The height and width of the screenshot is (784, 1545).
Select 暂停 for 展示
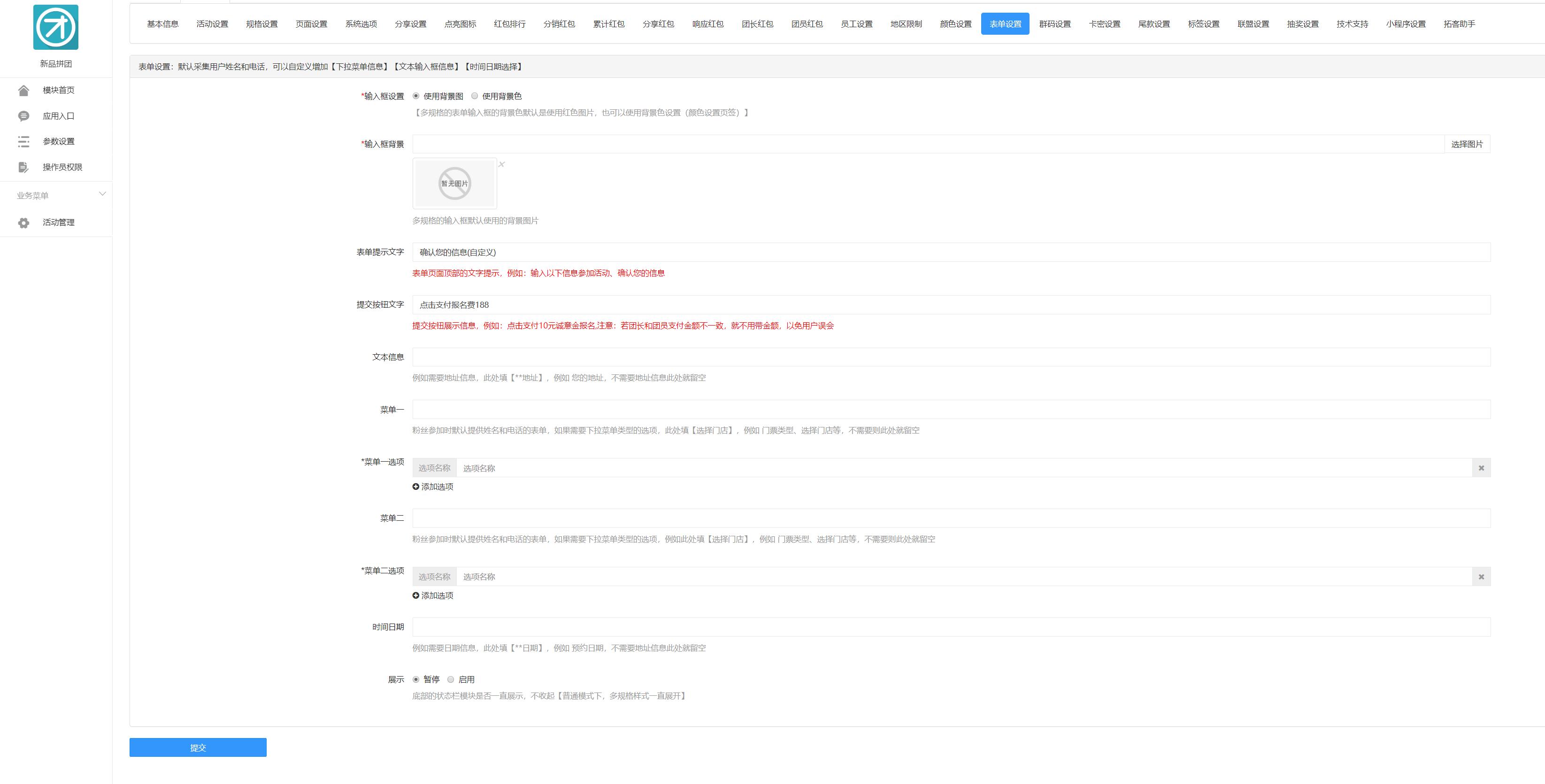point(415,679)
